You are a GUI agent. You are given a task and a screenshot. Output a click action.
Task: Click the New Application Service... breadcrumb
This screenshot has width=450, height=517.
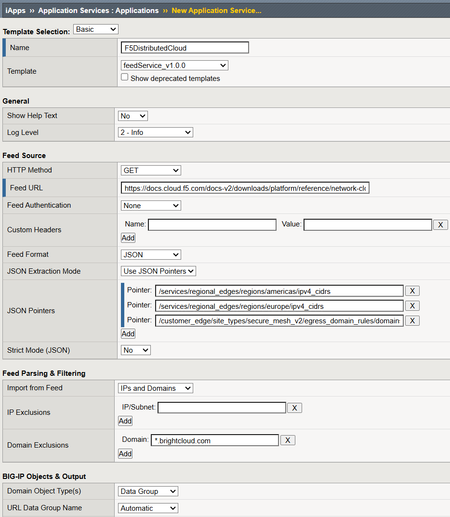216,10
